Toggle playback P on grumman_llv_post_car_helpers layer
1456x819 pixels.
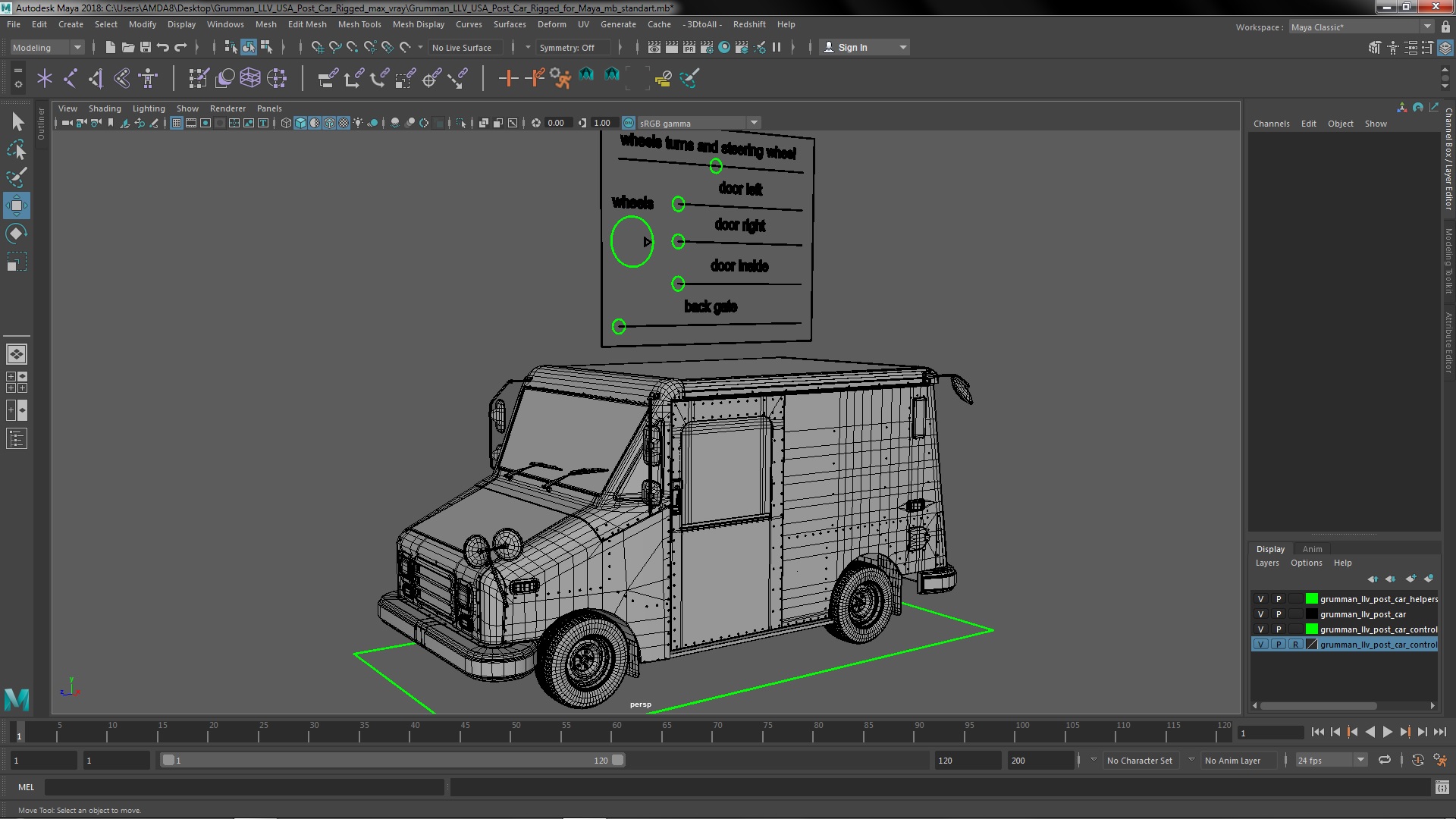(1278, 599)
